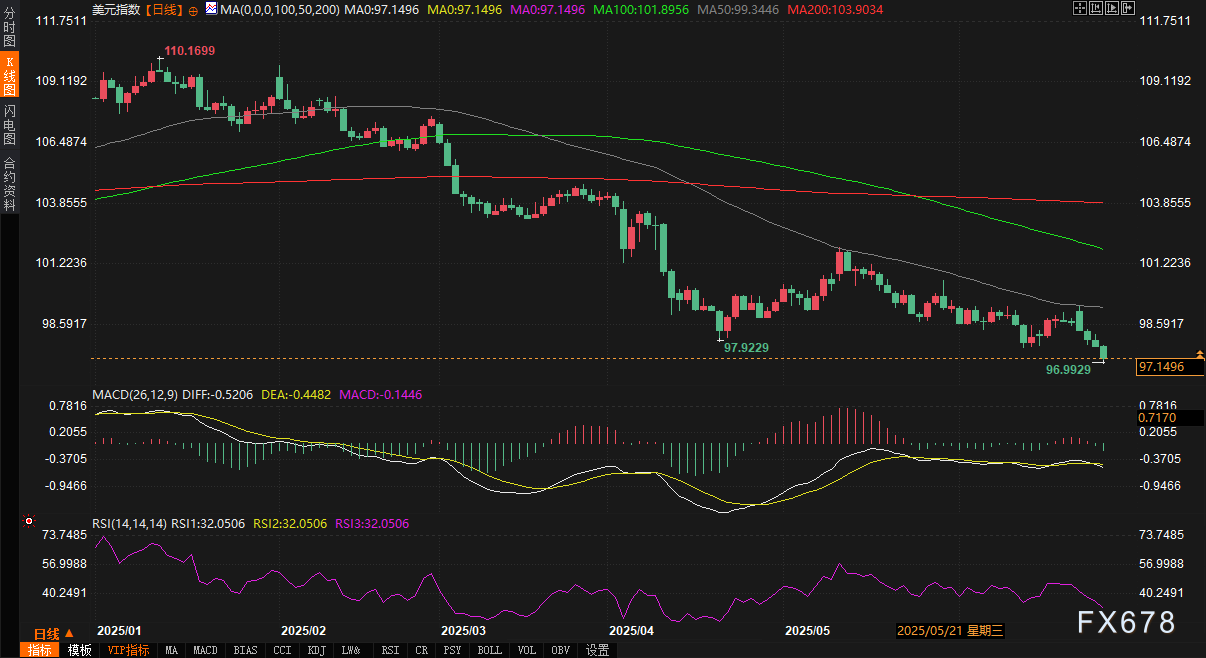Switch to the 闪电图 side tab

[9, 124]
